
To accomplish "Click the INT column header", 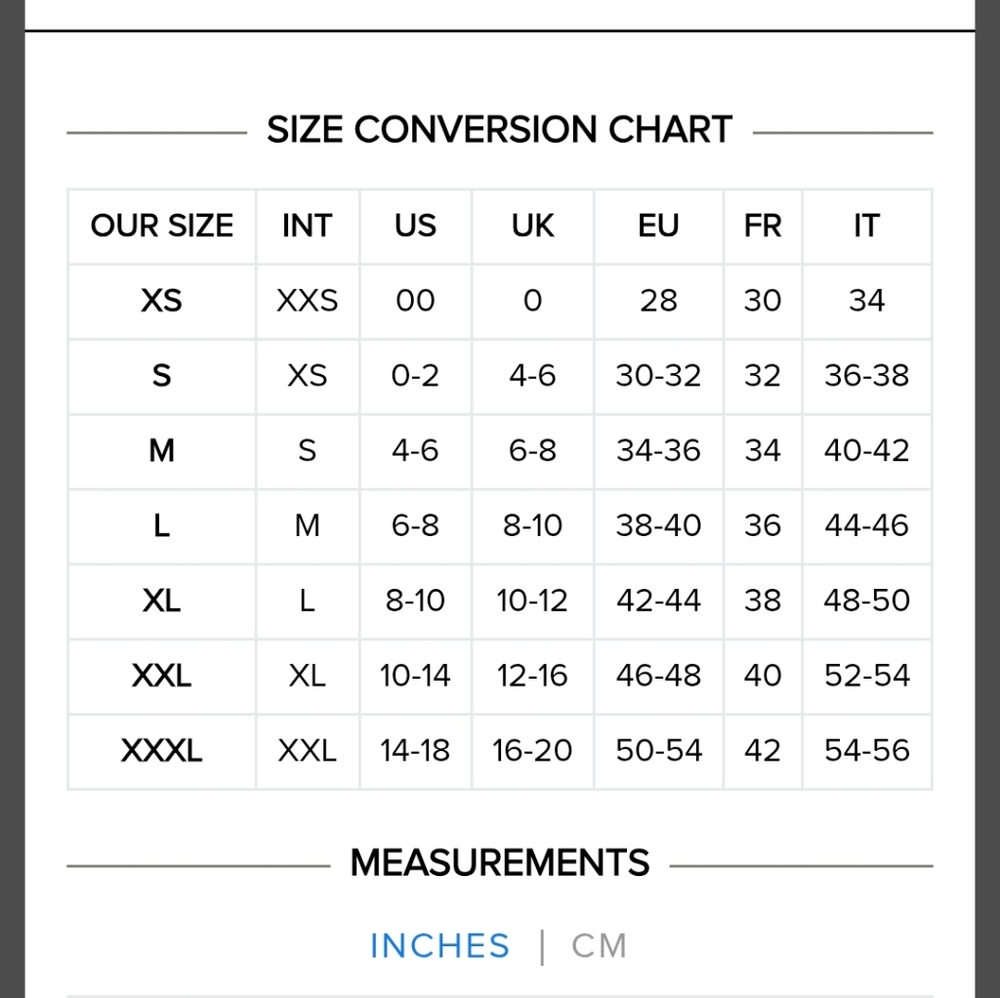I will click(307, 226).
